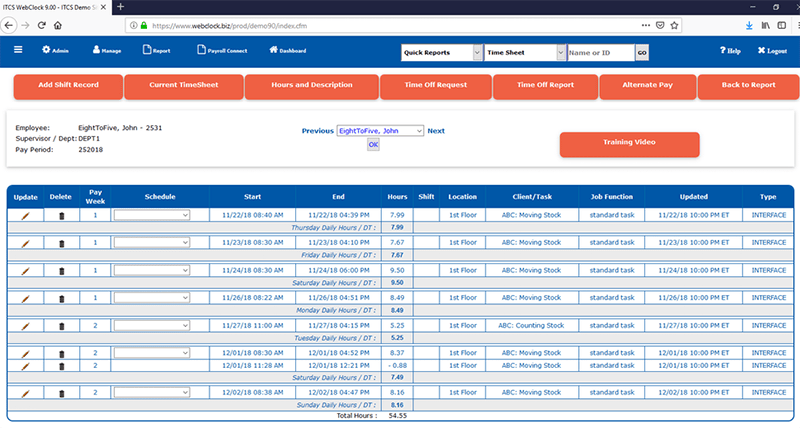The width and height of the screenshot is (800, 428).
Task: Edit the 11/27/18 shift record pencil
Action: (25, 326)
